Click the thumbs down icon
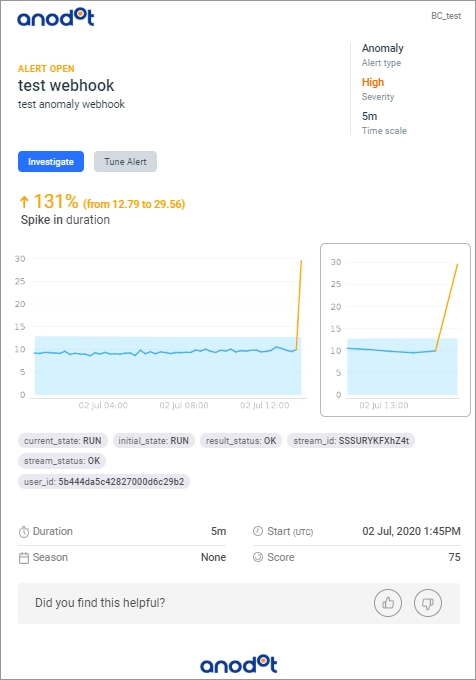The width and height of the screenshot is (476, 680). coord(428,603)
